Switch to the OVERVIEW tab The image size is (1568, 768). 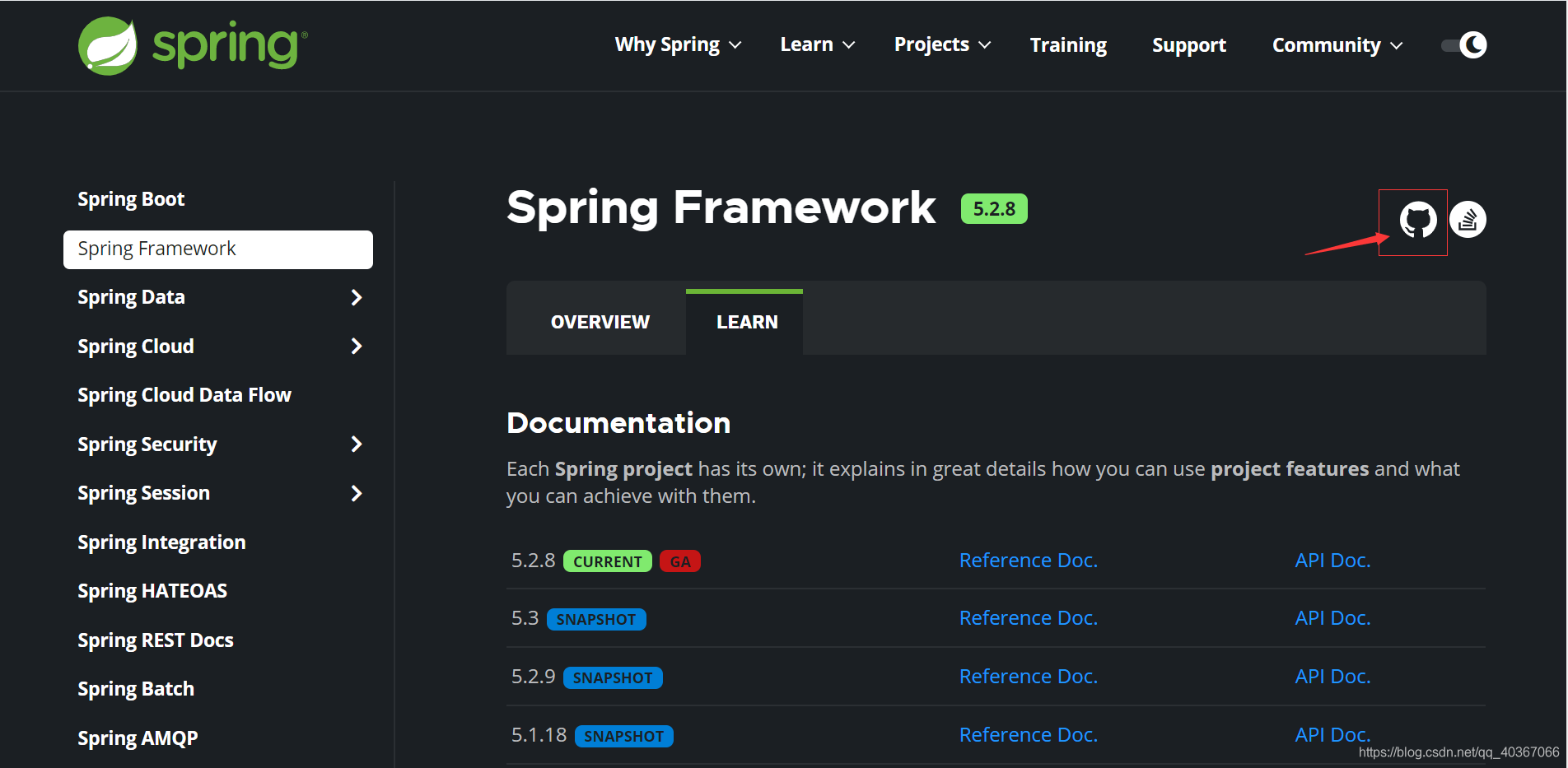coord(600,322)
